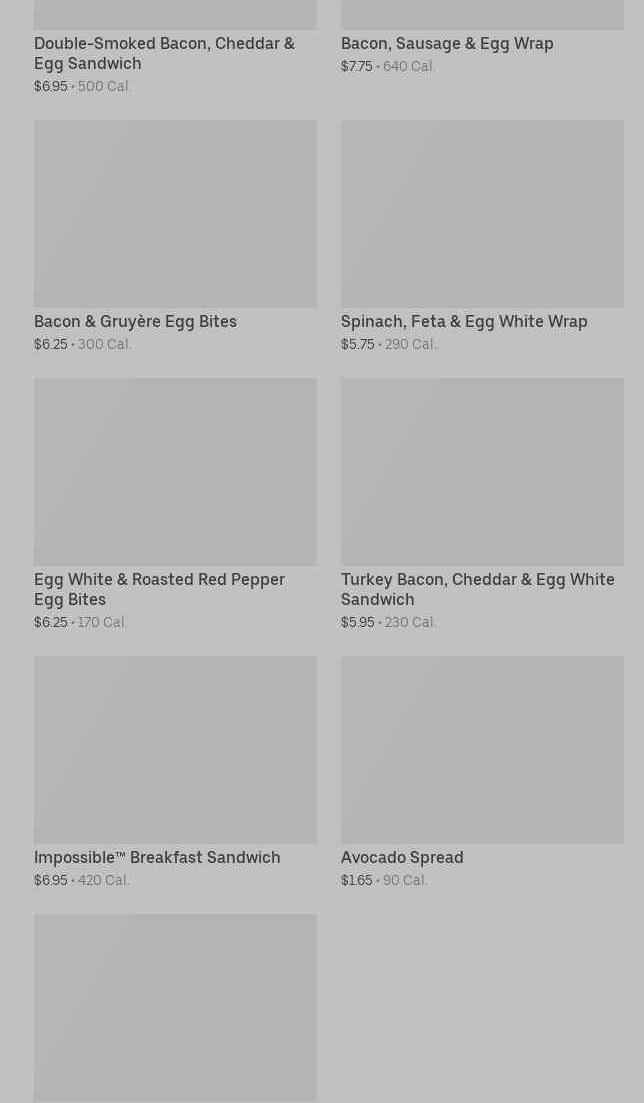Click the last unlabeled product image at bottom
Screen dimensions: 644x1103
175,1007
